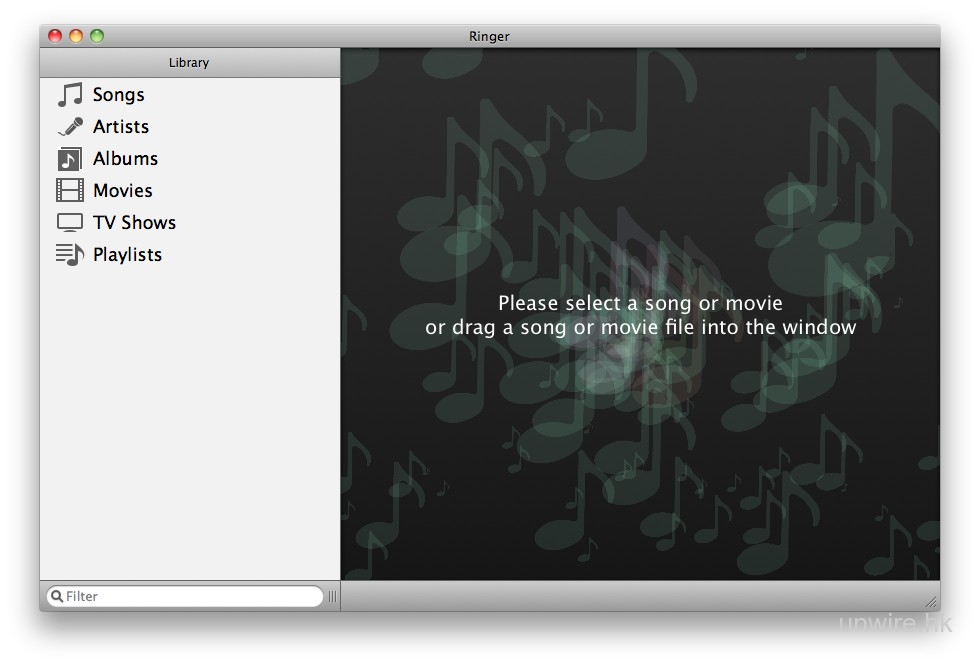The height and width of the screenshot is (666, 980).
Task: Click the "Please select a song" drop area
Action: click(640, 315)
